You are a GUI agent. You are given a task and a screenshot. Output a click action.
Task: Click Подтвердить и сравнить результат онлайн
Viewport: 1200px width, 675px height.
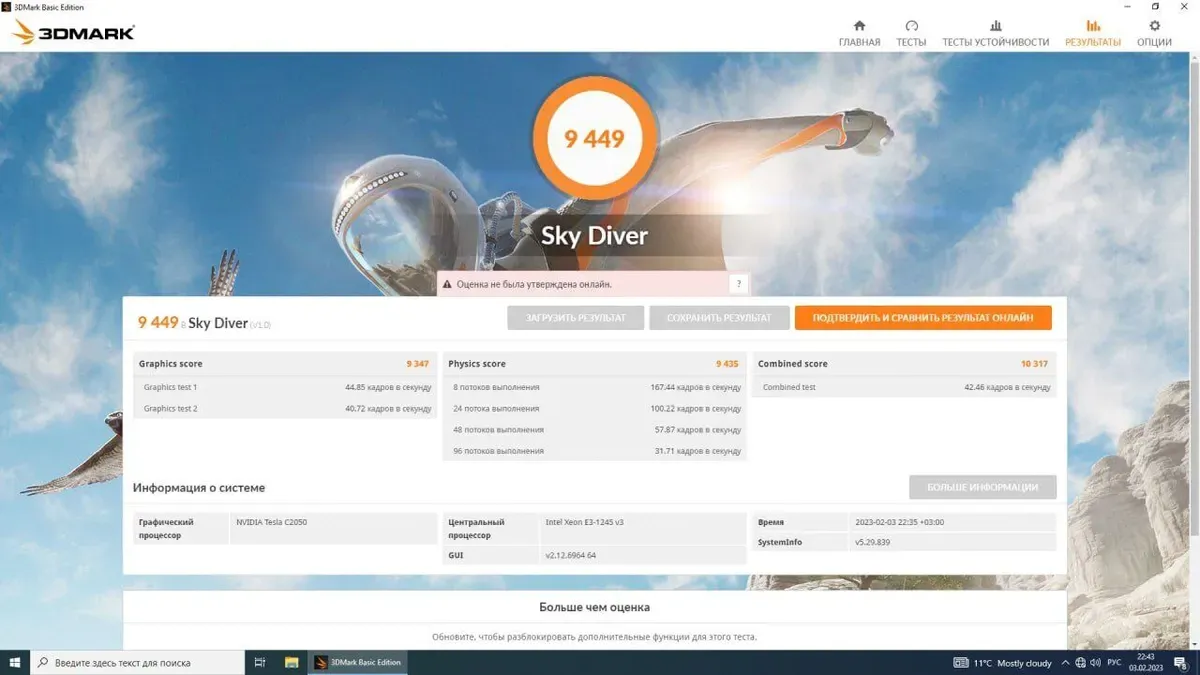pyautogui.click(x=922, y=318)
